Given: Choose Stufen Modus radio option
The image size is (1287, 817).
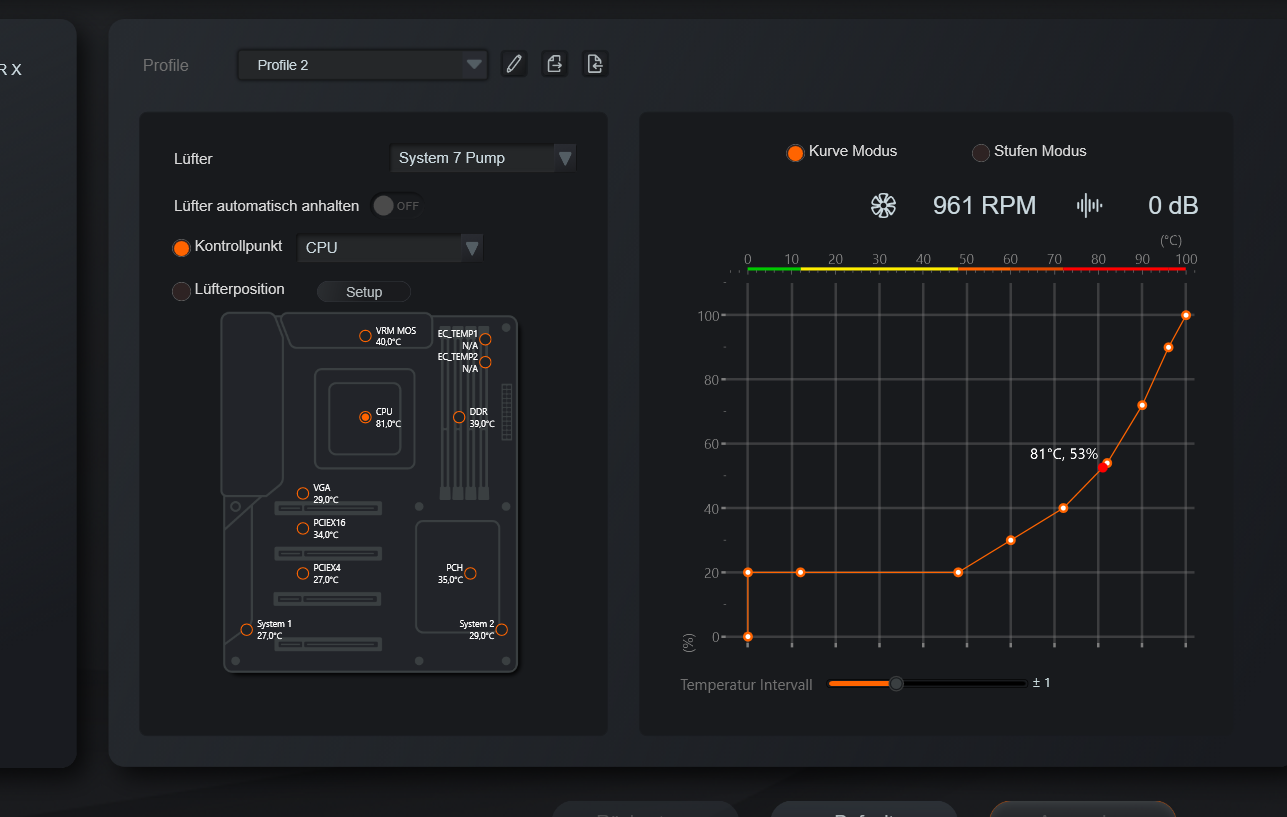Looking at the screenshot, I should click(x=981, y=153).
